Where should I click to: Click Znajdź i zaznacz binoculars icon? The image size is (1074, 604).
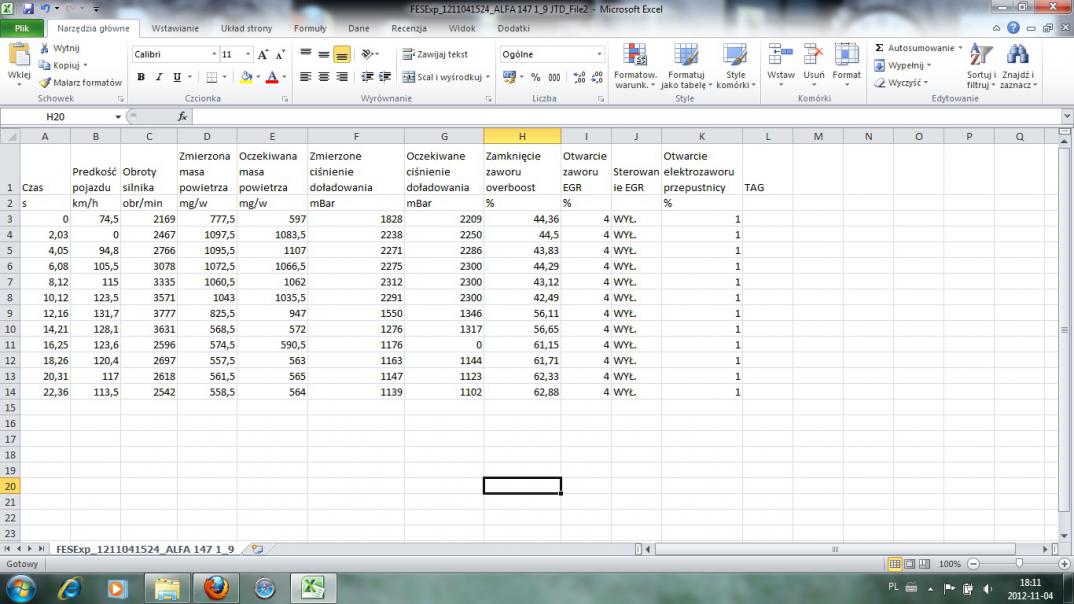(x=1017, y=56)
